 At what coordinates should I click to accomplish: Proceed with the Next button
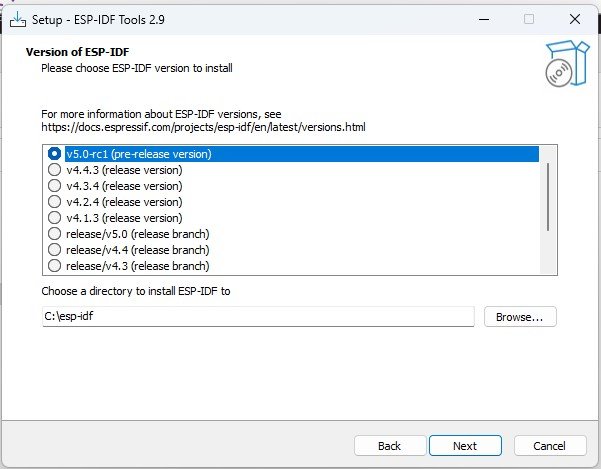(465, 446)
